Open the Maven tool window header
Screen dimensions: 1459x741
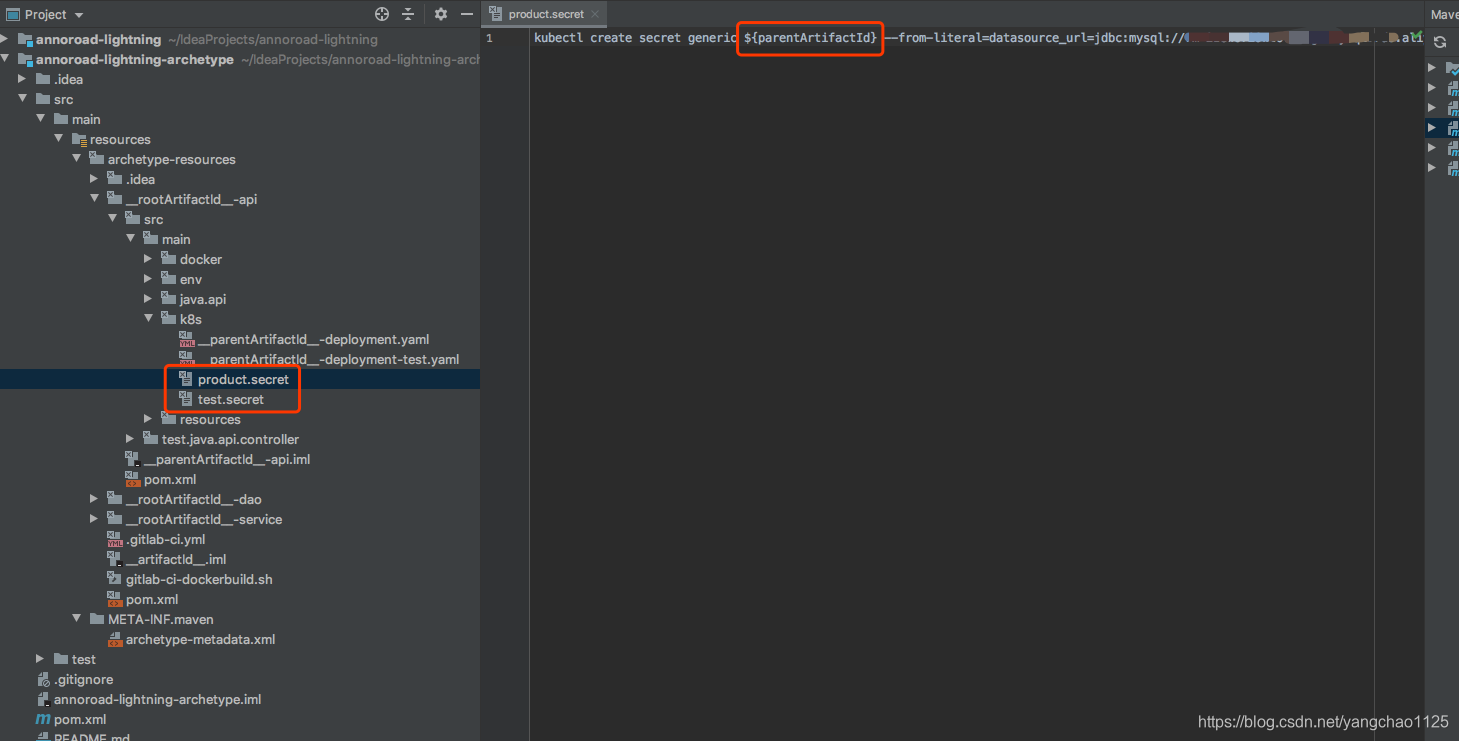[x=1444, y=14]
